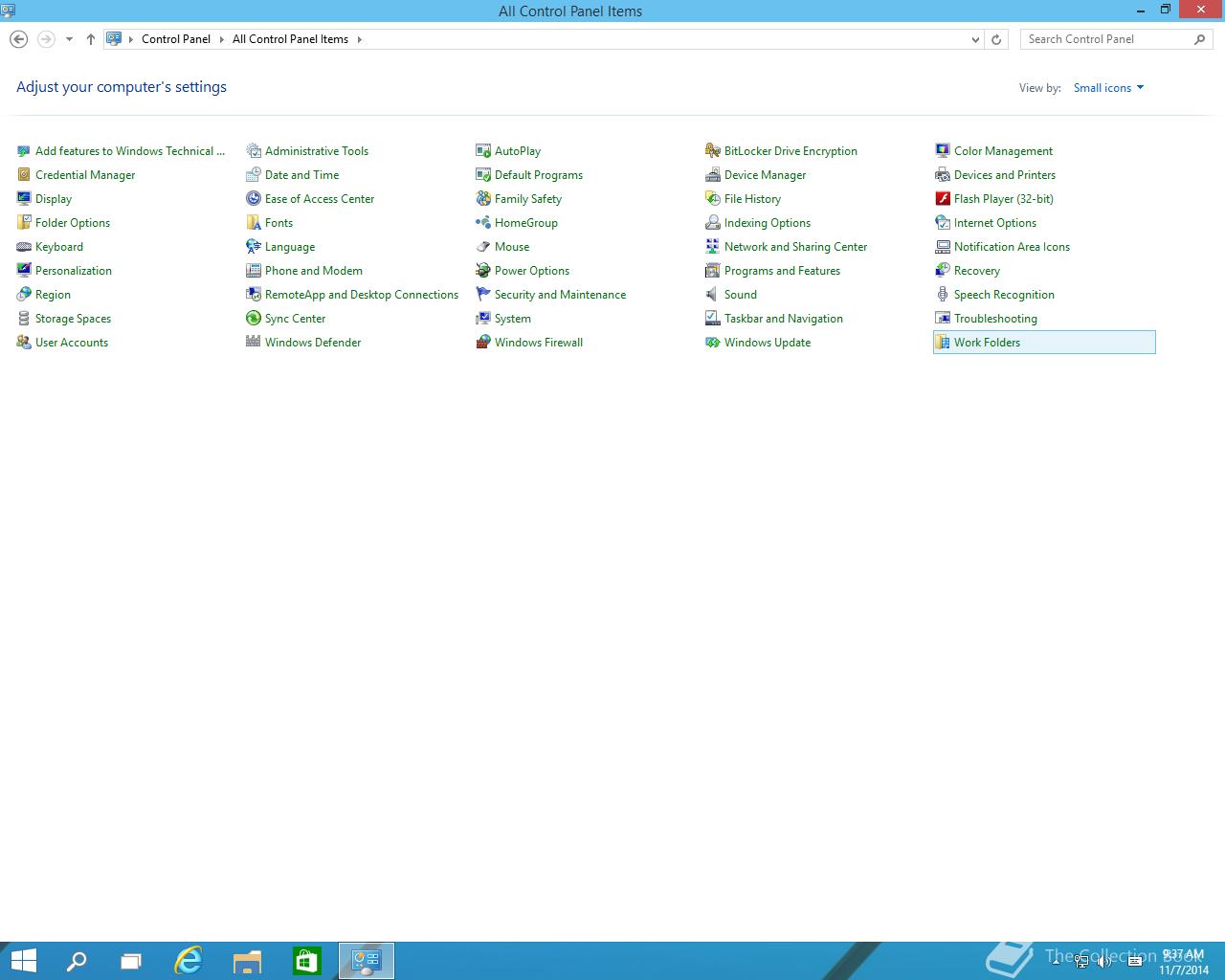The width and height of the screenshot is (1225, 980).
Task: Open the Programs and Features link
Action: pos(782,271)
